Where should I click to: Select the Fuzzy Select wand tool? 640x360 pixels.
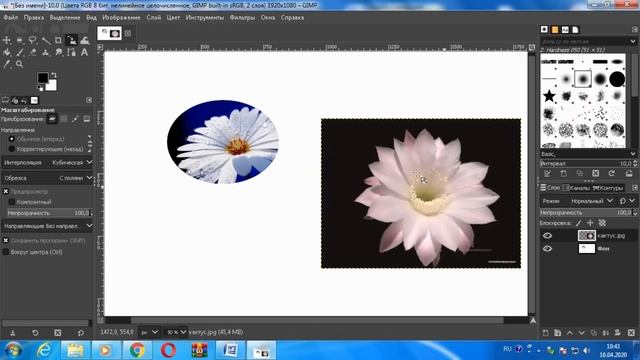point(46,40)
